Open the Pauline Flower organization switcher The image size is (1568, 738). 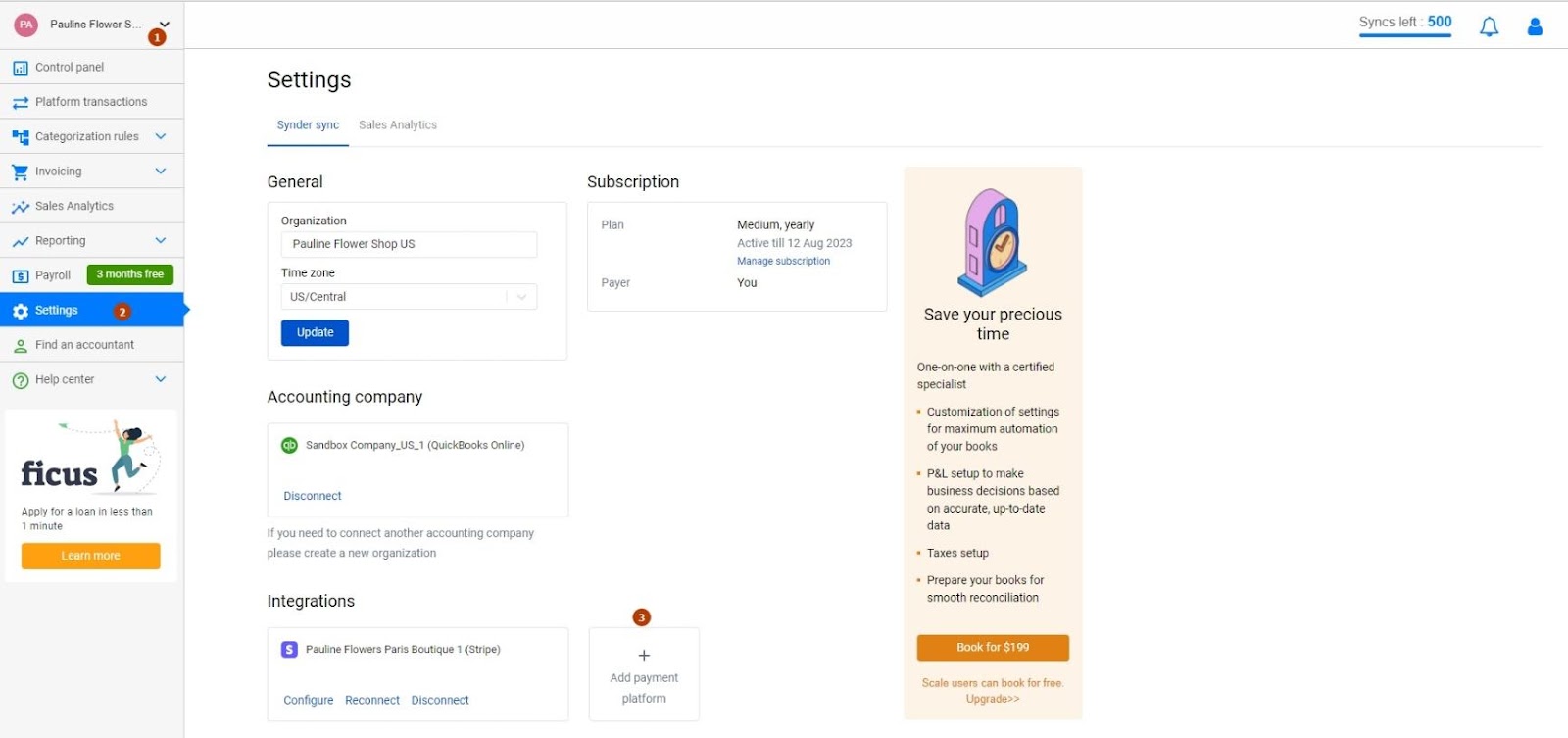pos(96,25)
